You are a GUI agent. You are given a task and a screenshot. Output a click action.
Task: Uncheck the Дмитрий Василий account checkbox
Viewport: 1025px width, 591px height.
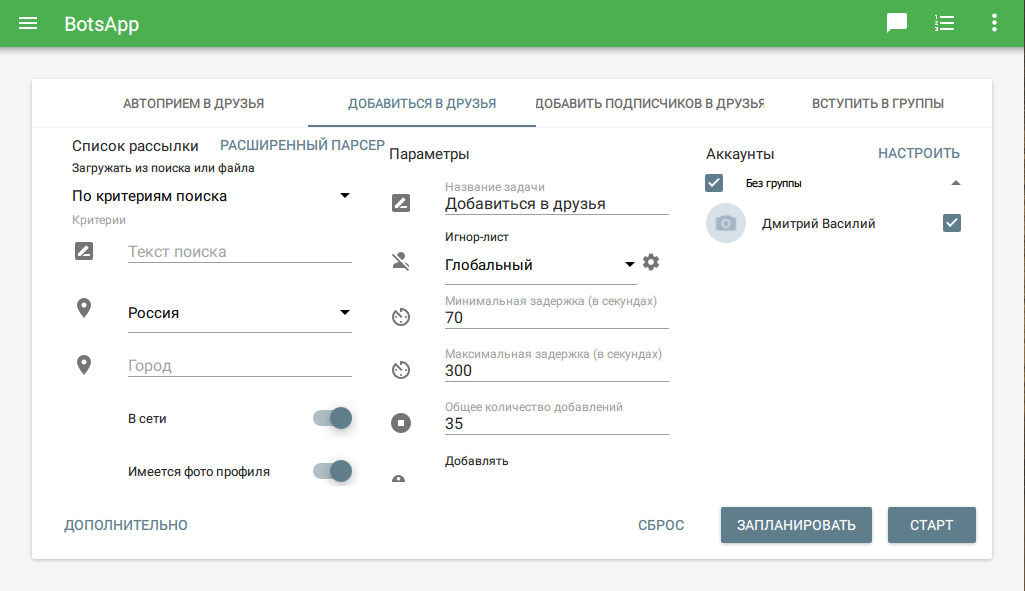[952, 223]
